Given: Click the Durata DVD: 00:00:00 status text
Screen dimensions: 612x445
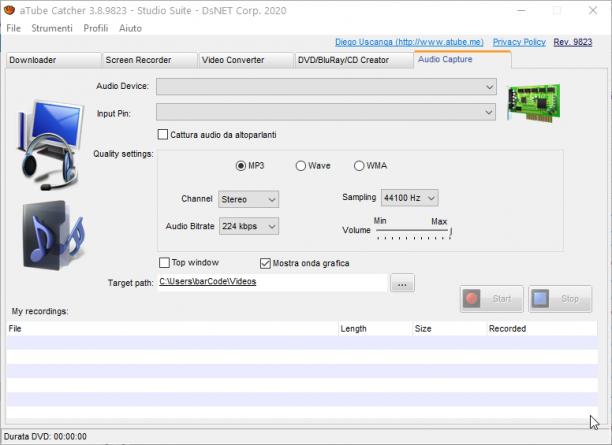Looking at the screenshot, I should [45, 436].
